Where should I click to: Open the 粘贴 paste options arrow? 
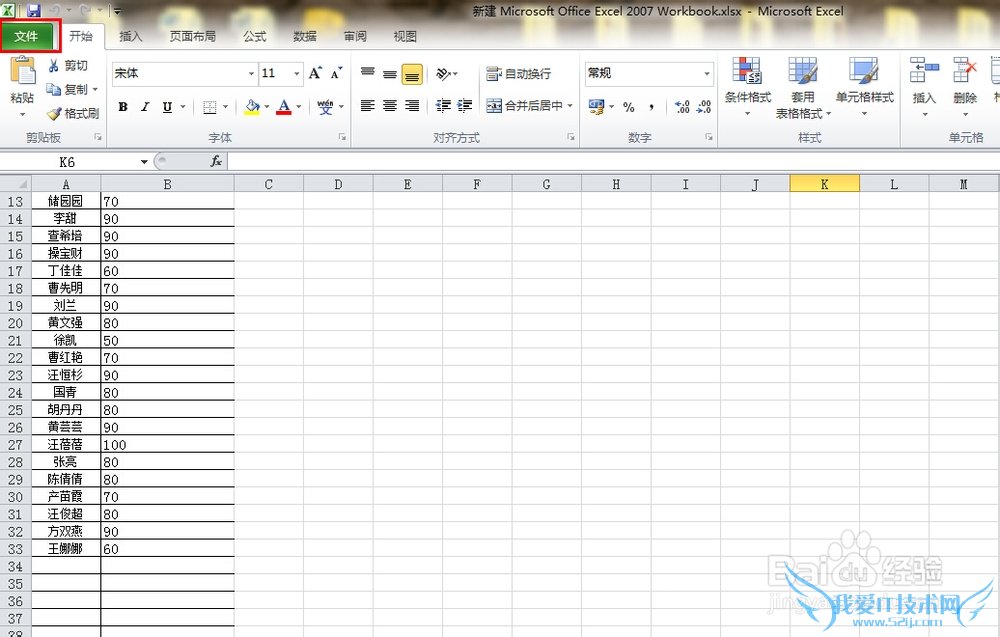[x=22, y=115]
